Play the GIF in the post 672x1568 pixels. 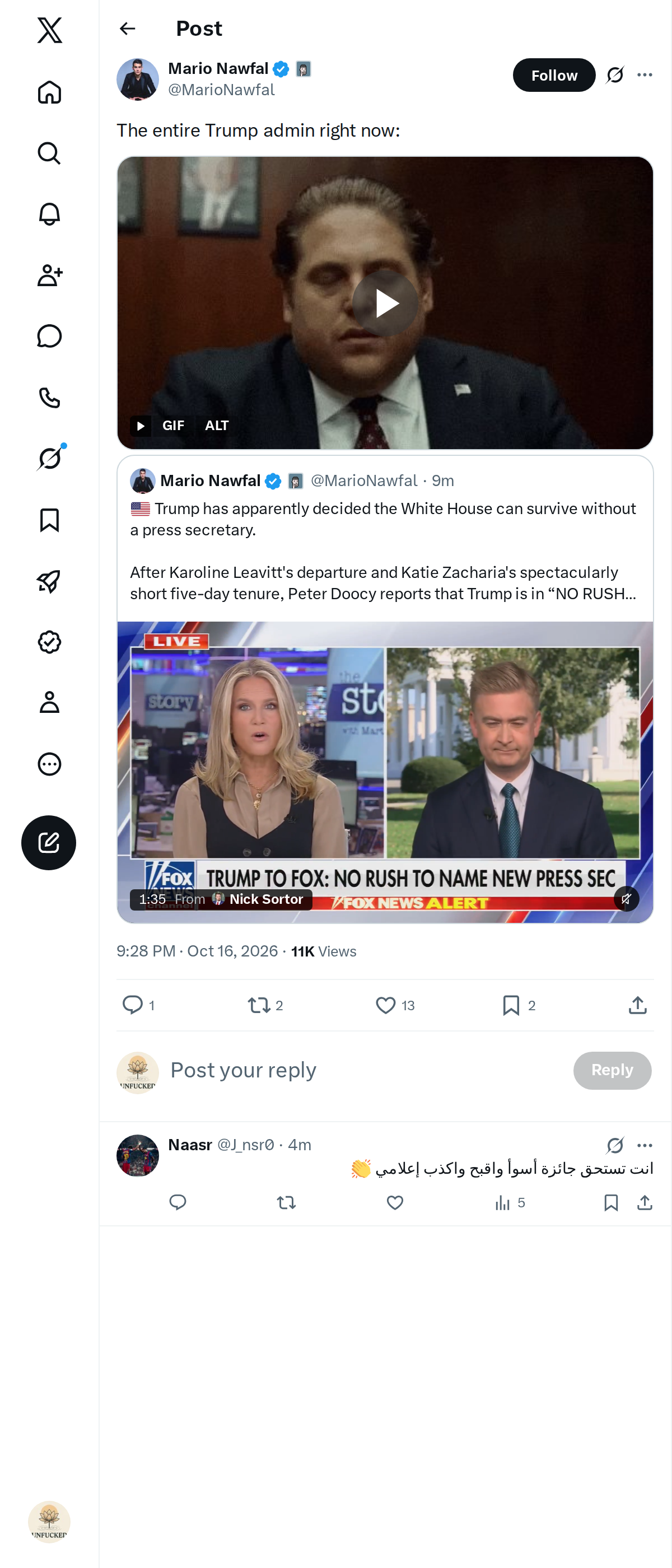click(385, 303)
